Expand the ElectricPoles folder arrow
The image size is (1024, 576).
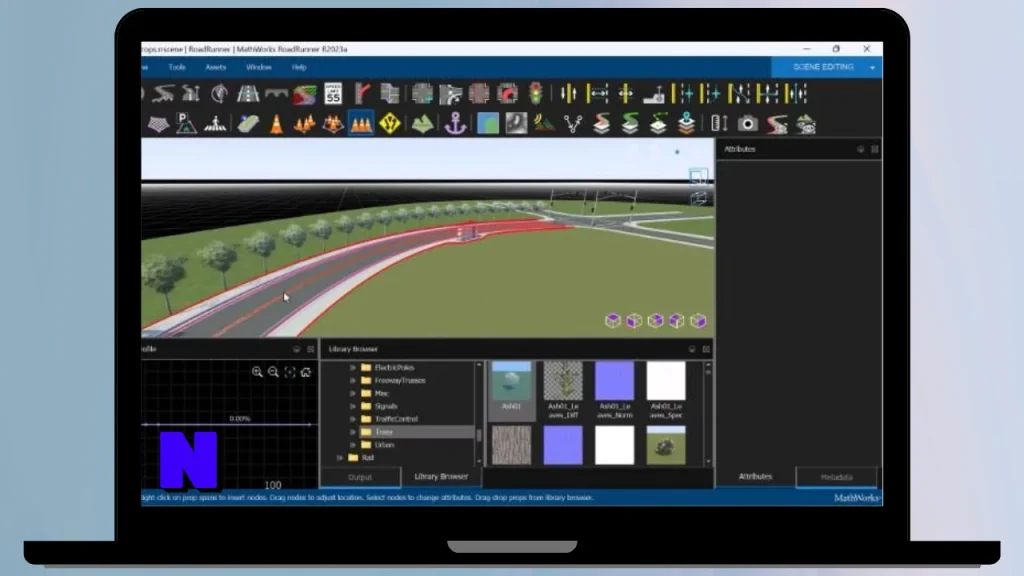[353, 368]
